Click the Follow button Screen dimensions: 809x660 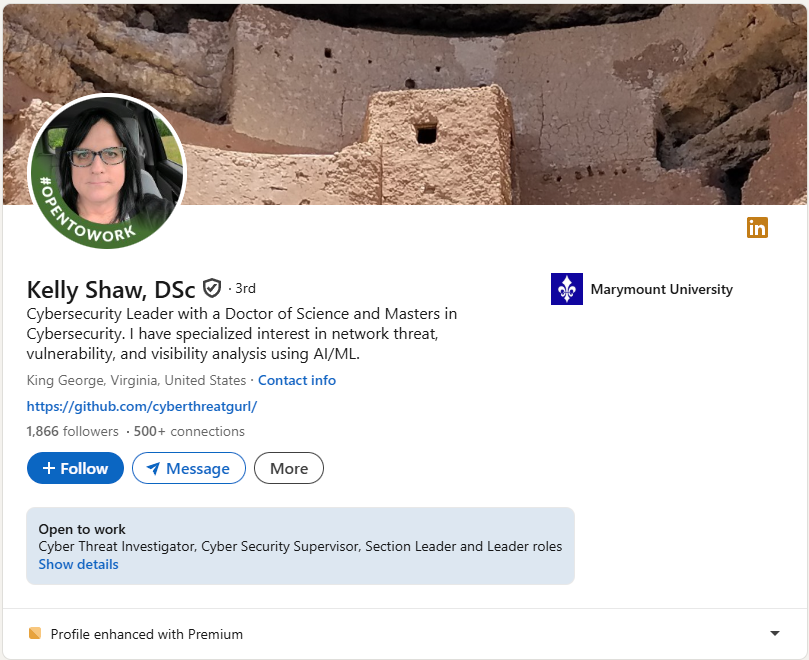pos(75,468)
